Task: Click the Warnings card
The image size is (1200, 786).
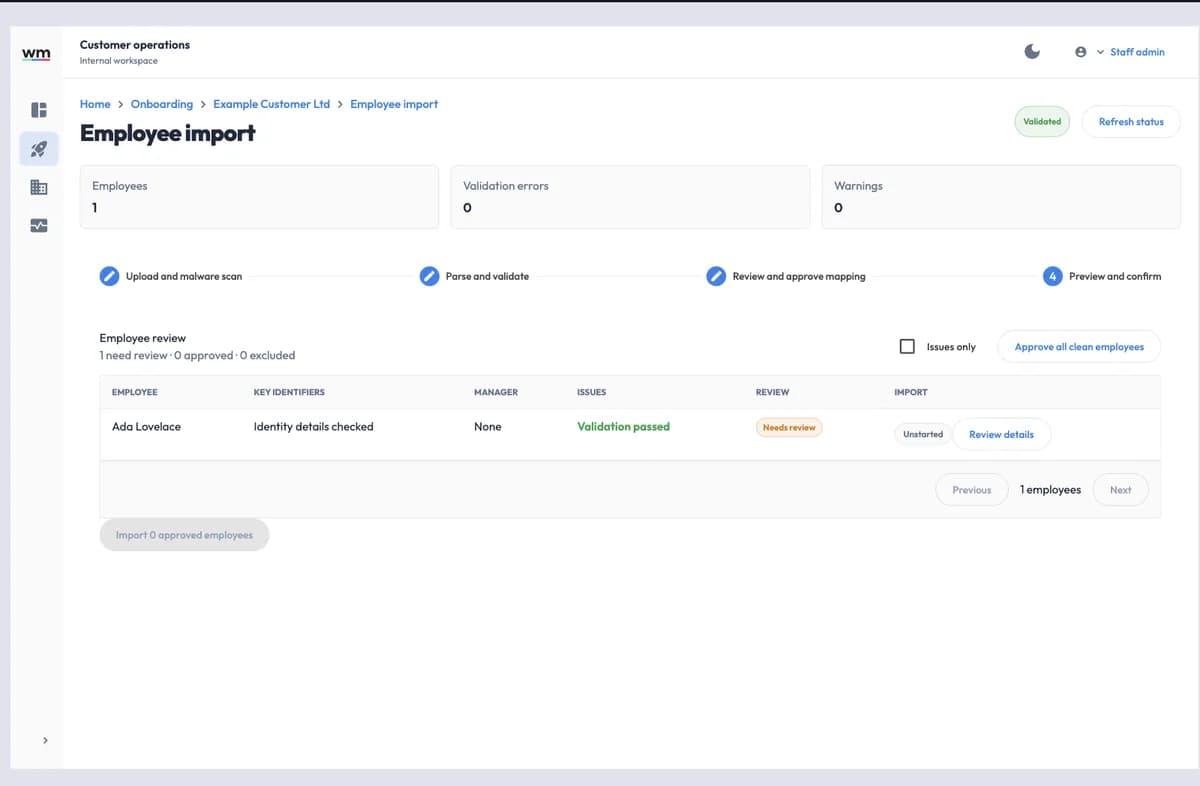Action: (1001, 197)
